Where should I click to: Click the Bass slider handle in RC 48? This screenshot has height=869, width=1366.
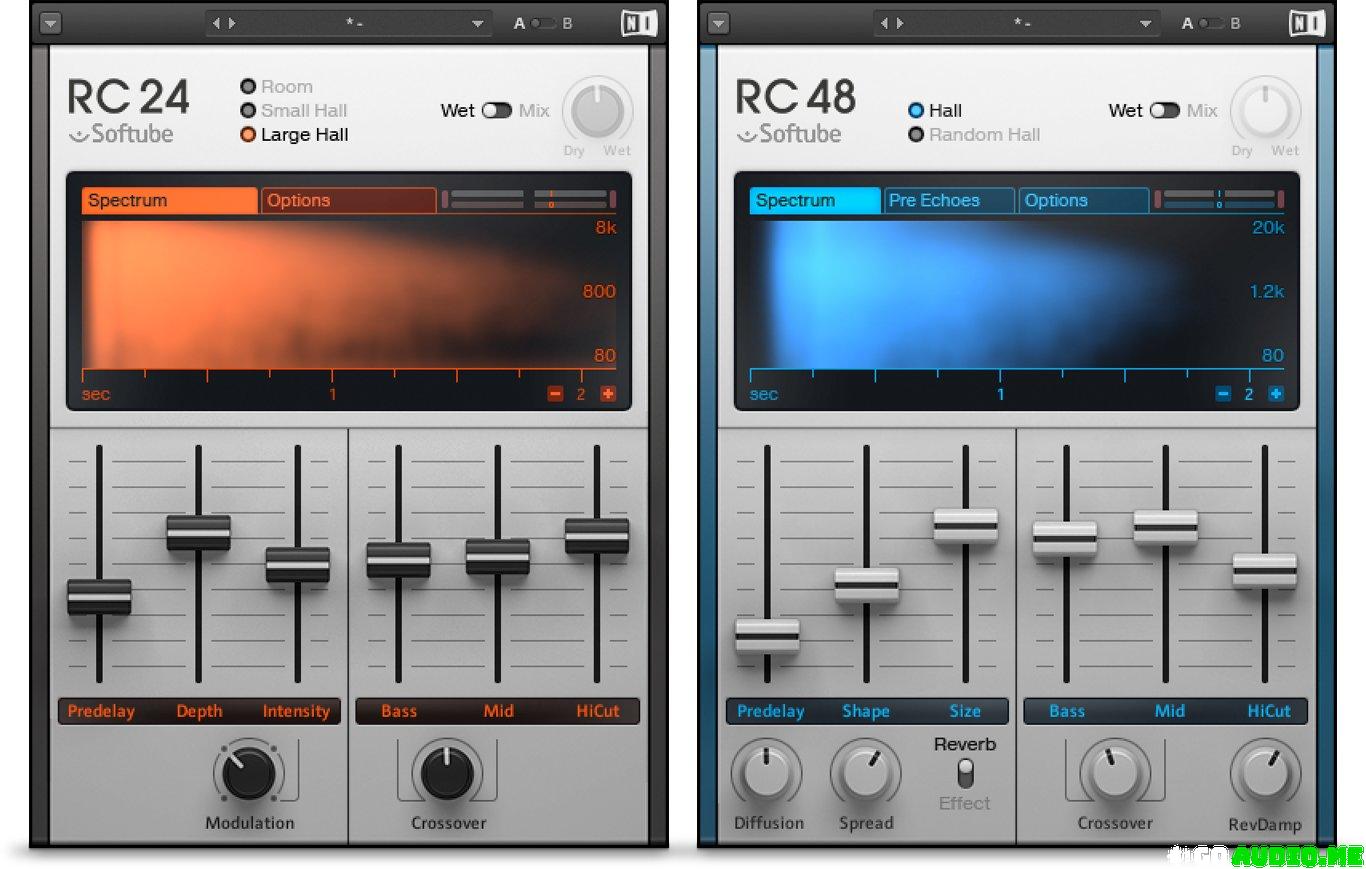tap(1065, 539)
